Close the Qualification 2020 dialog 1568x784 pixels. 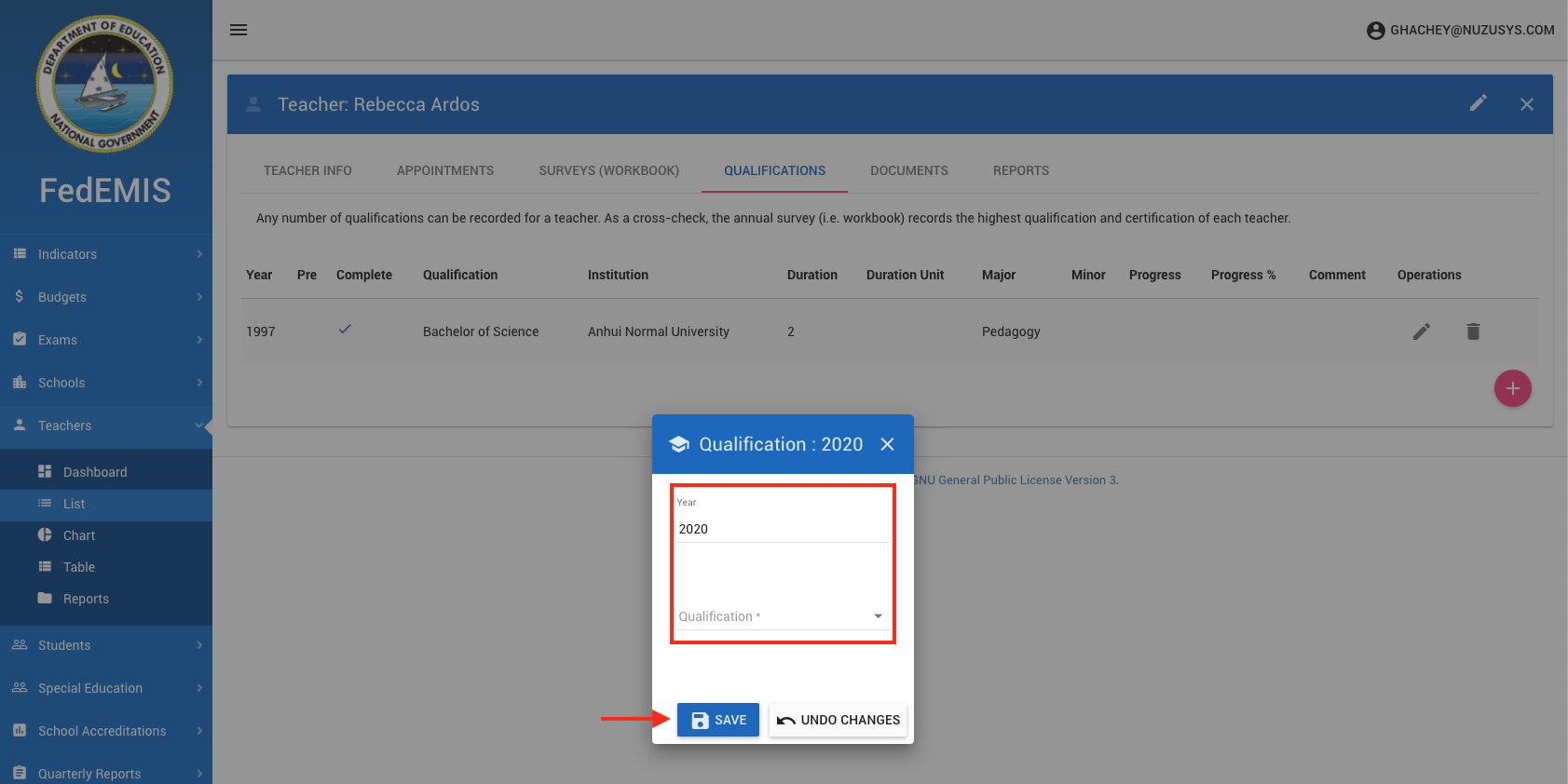888,444
